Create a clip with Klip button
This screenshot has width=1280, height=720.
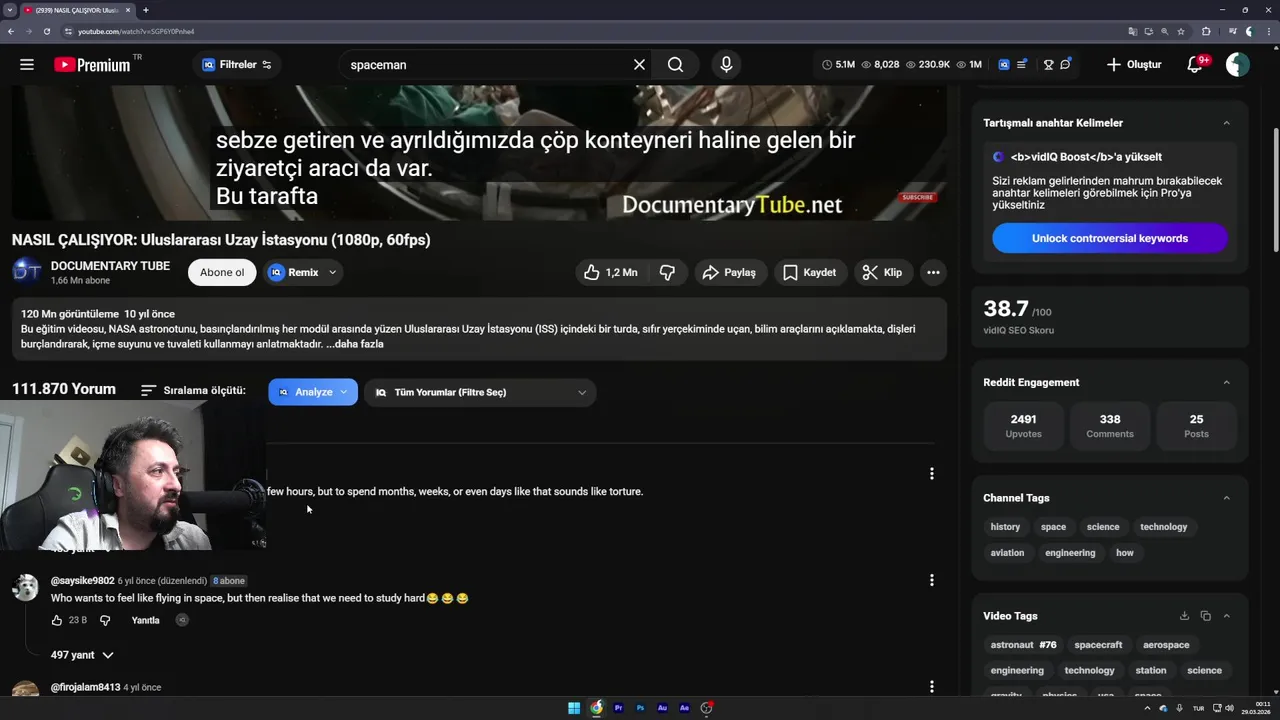coord(882,272)
